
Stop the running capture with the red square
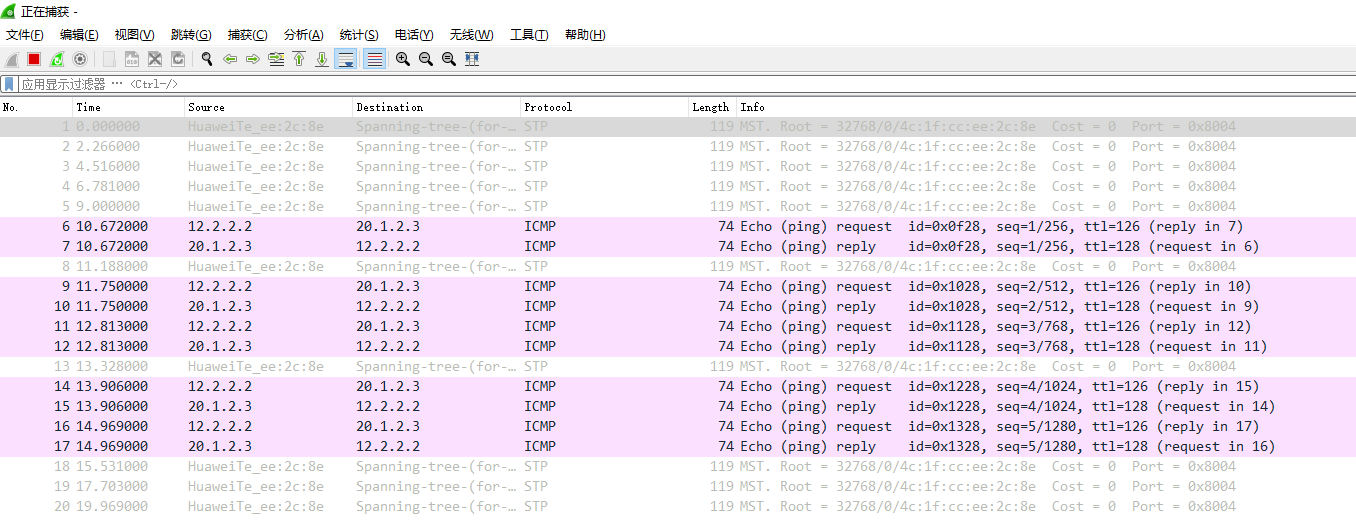34,59
